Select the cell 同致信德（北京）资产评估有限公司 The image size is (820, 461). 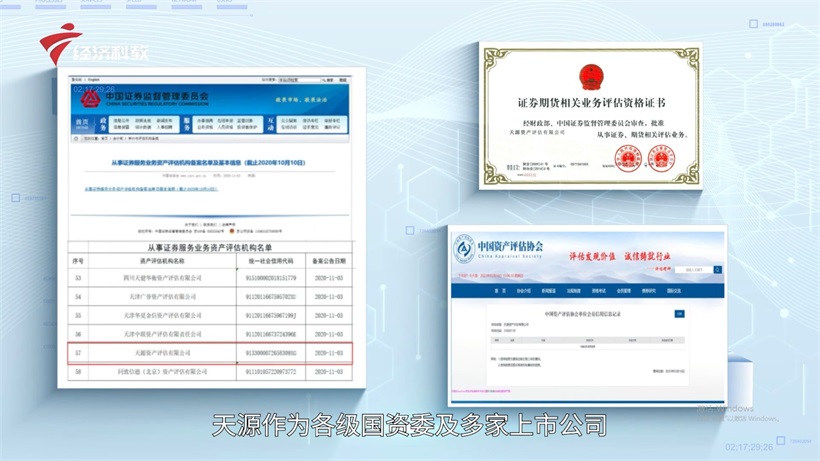(162, 372)
